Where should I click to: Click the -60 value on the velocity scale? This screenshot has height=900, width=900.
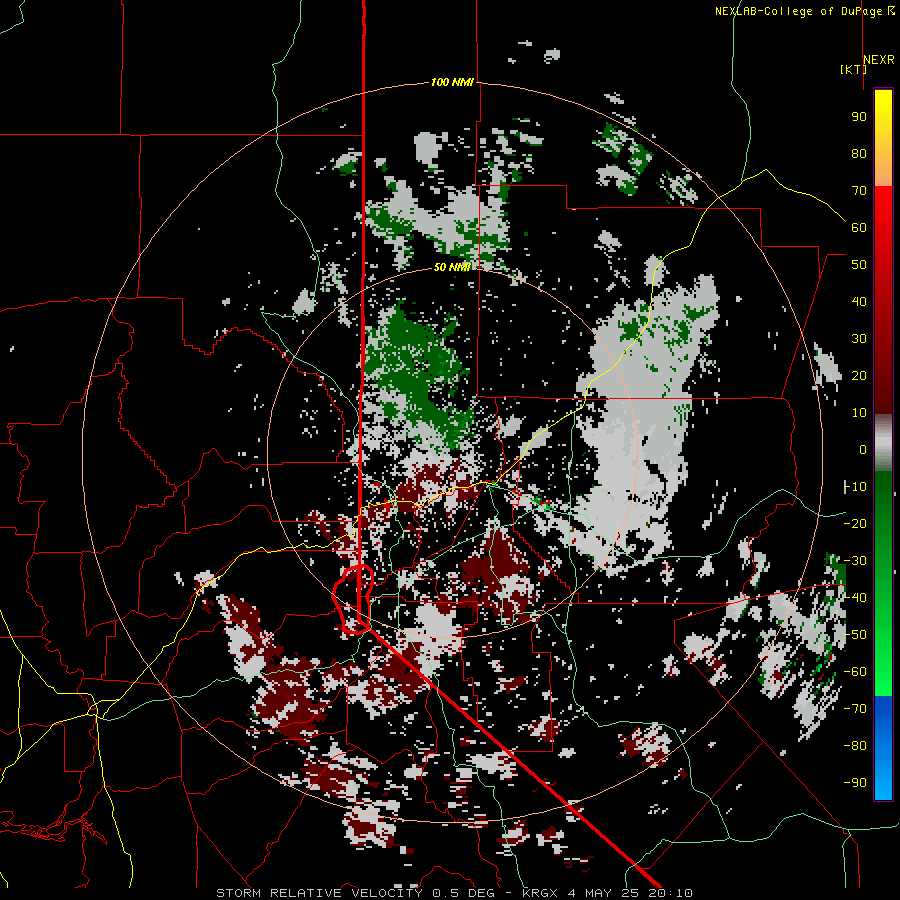pos(855,672)
